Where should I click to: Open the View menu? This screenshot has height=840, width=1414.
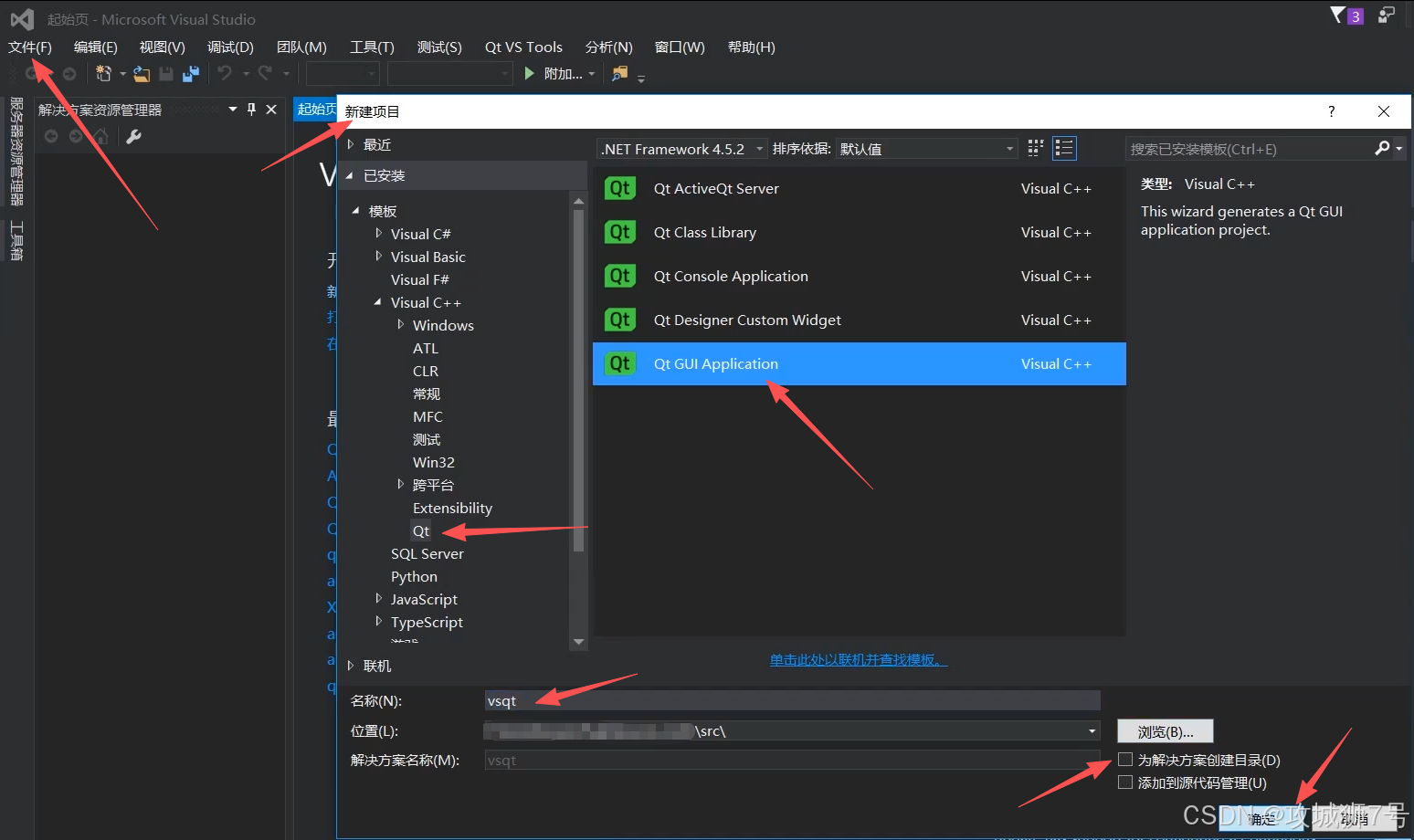pos(163,47)
